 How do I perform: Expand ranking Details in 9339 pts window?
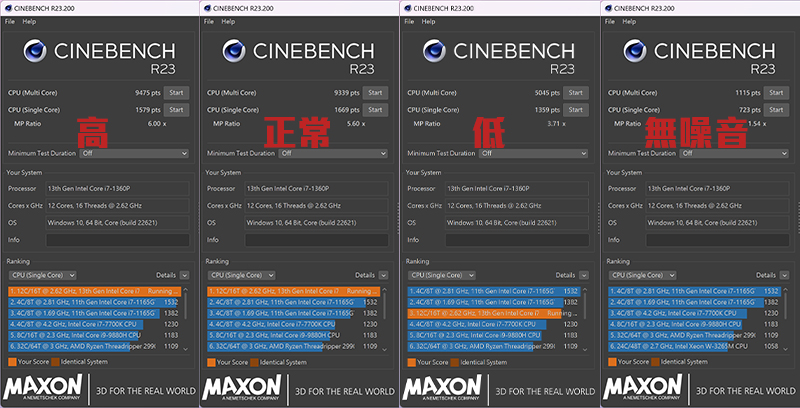coord(383,275)
